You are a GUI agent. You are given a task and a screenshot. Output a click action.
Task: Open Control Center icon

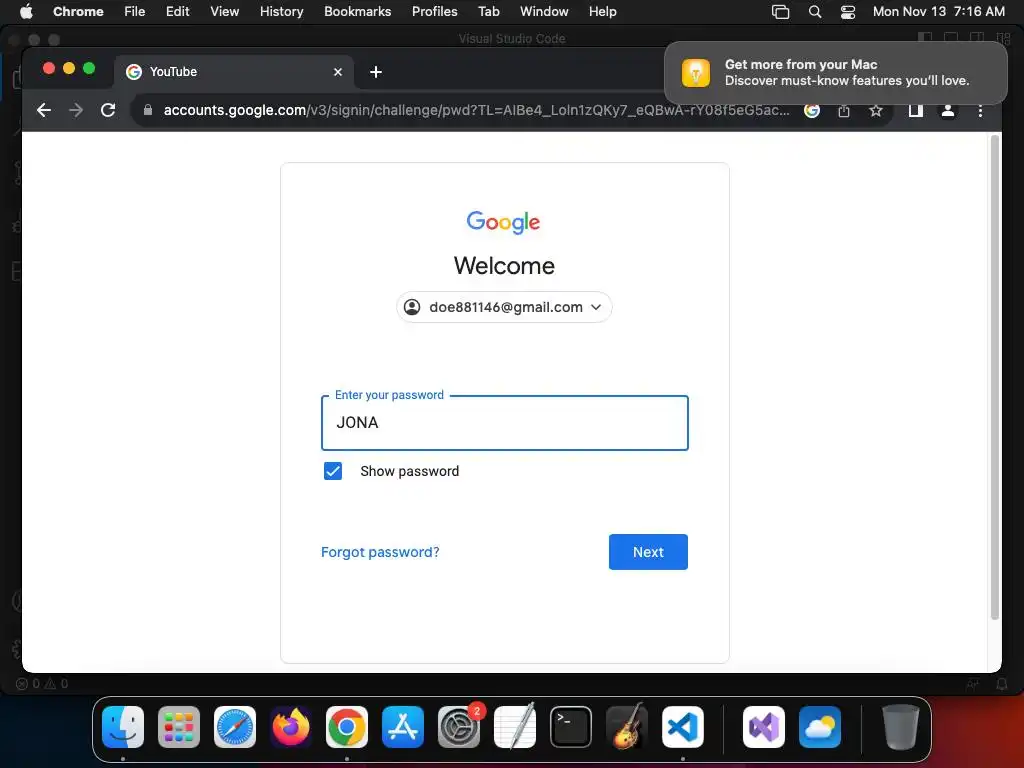click(x=848, y=11)
